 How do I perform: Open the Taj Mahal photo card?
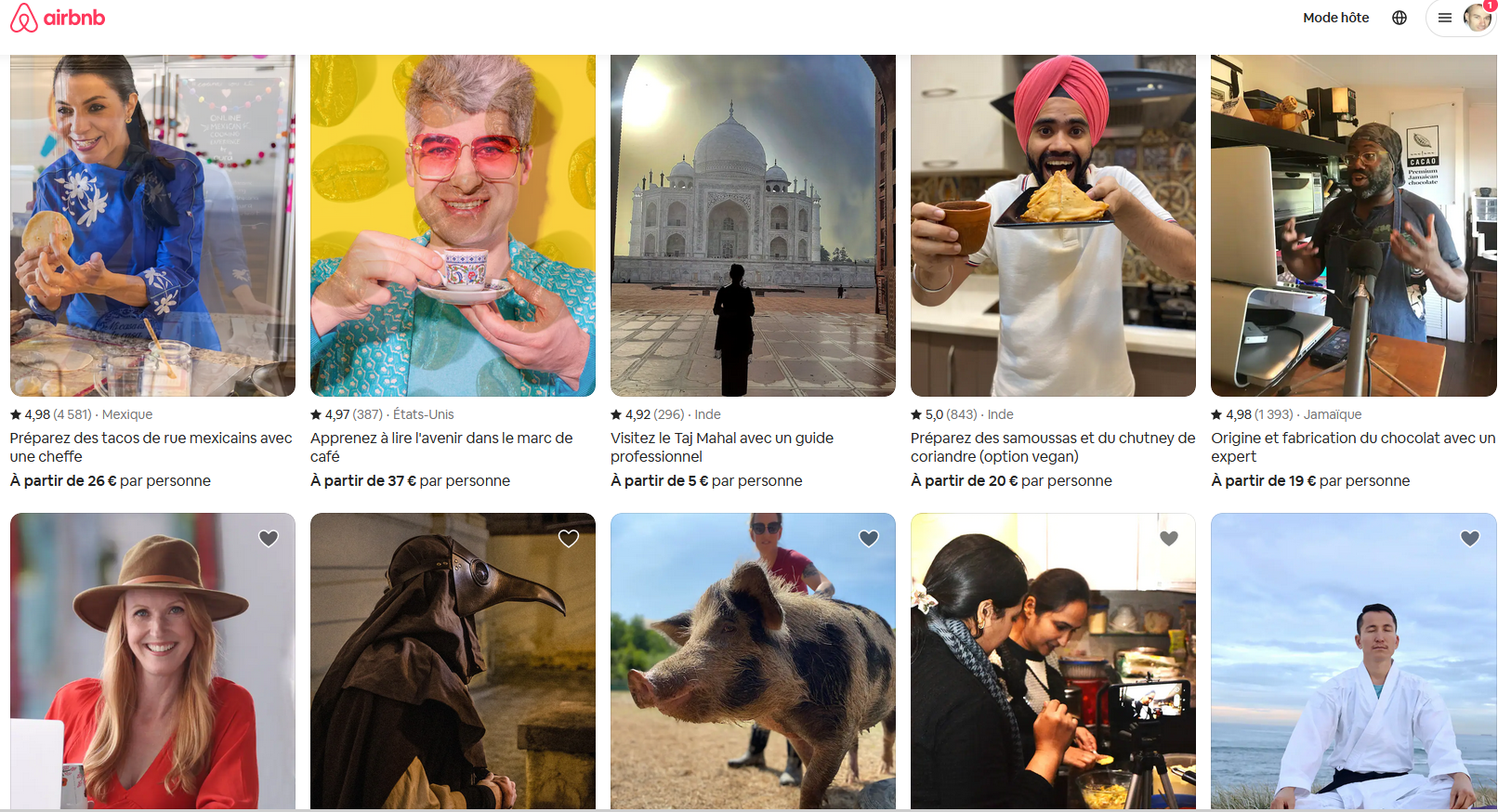pos(753,226)
